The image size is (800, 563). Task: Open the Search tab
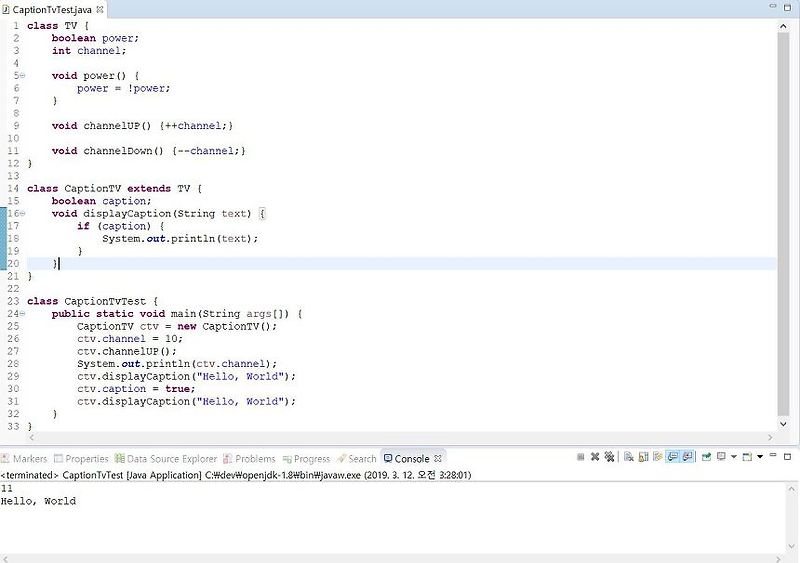click(x=357, y=458)
